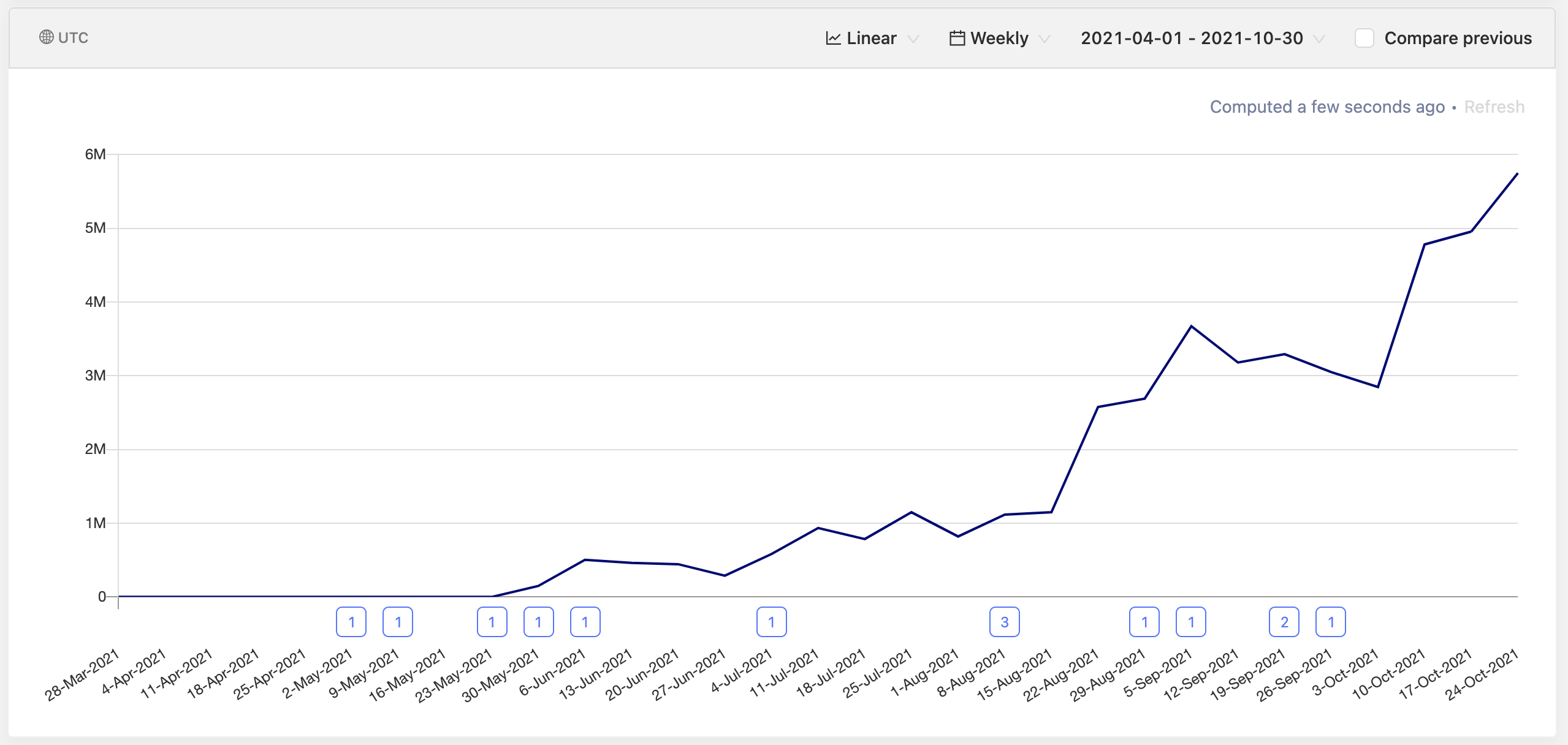Click the UTC globe icon

46,37
